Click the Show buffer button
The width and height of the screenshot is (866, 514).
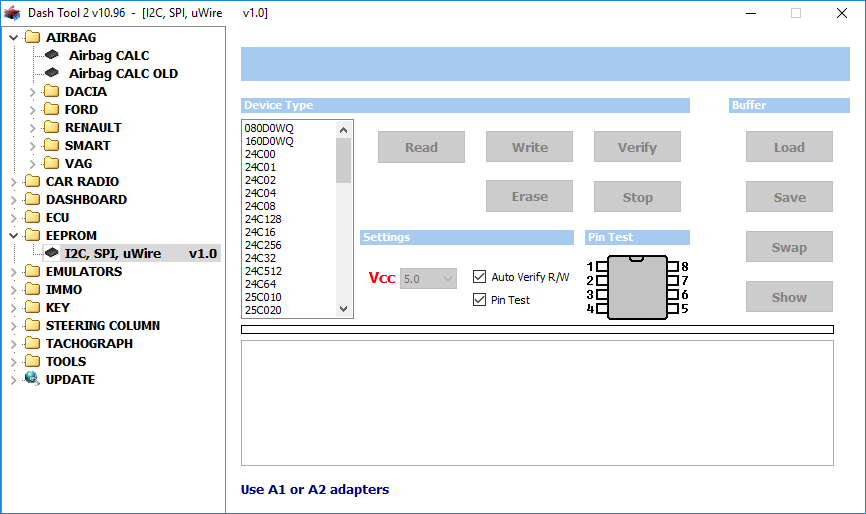[x=789, y=296]
